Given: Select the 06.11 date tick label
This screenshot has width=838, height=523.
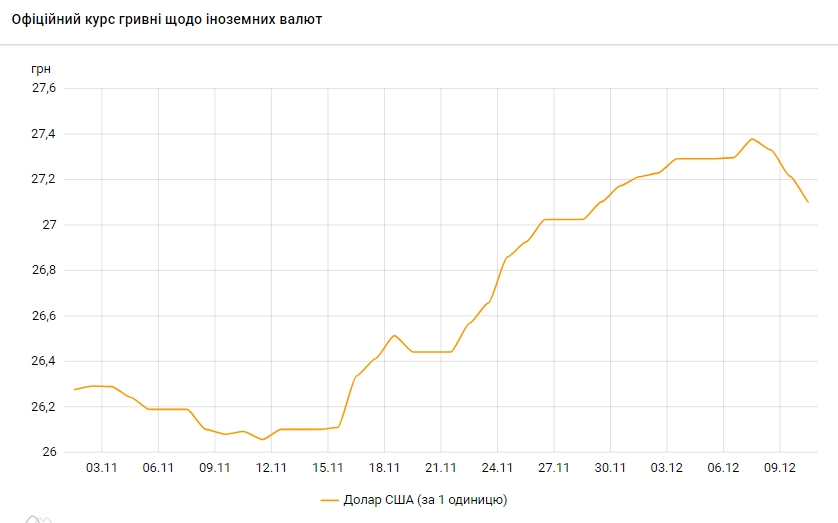Looking at the screenshot, I should [x=158, y=467].
